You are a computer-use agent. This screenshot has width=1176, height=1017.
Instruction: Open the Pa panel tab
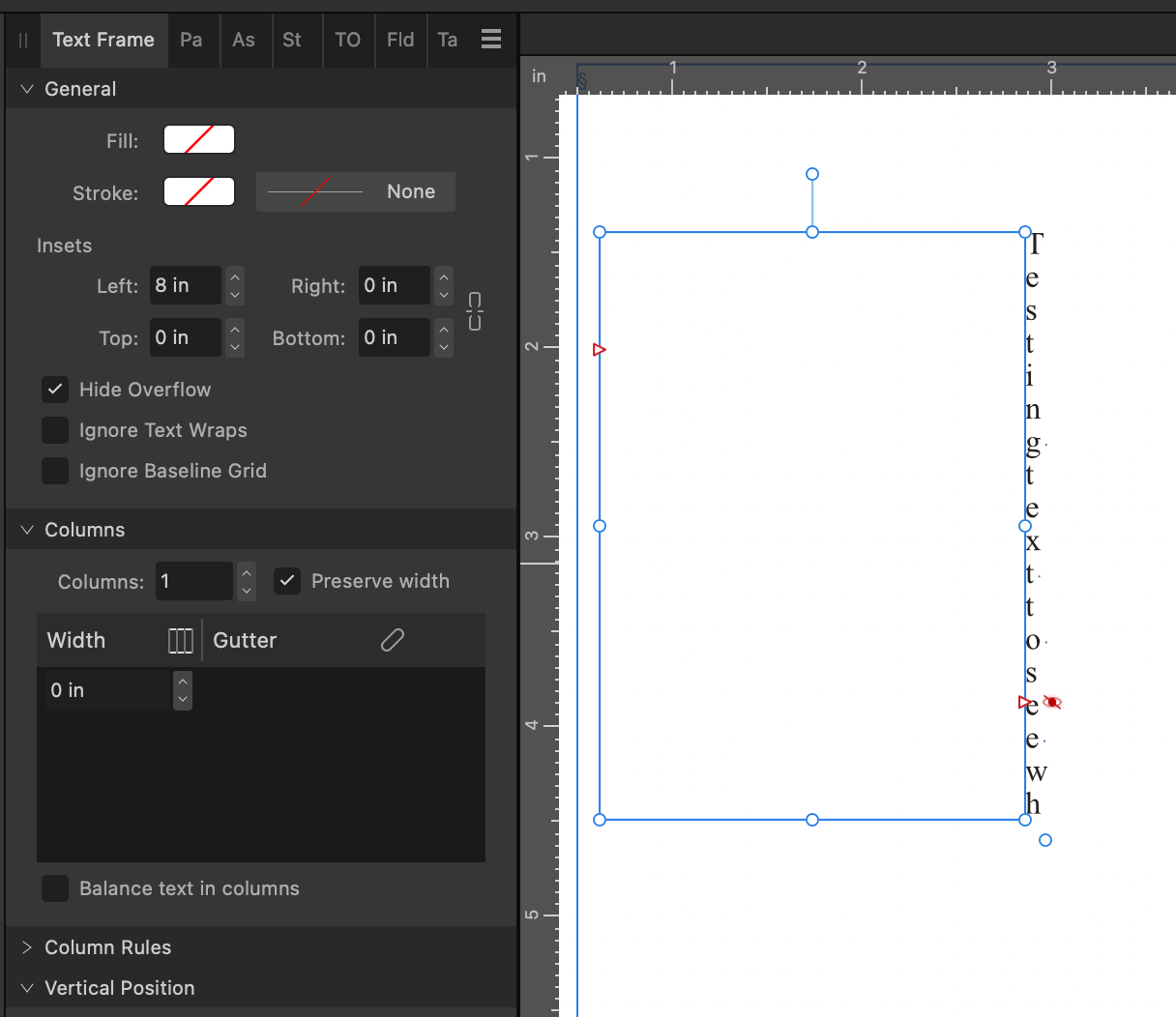(x=191, y=40)
